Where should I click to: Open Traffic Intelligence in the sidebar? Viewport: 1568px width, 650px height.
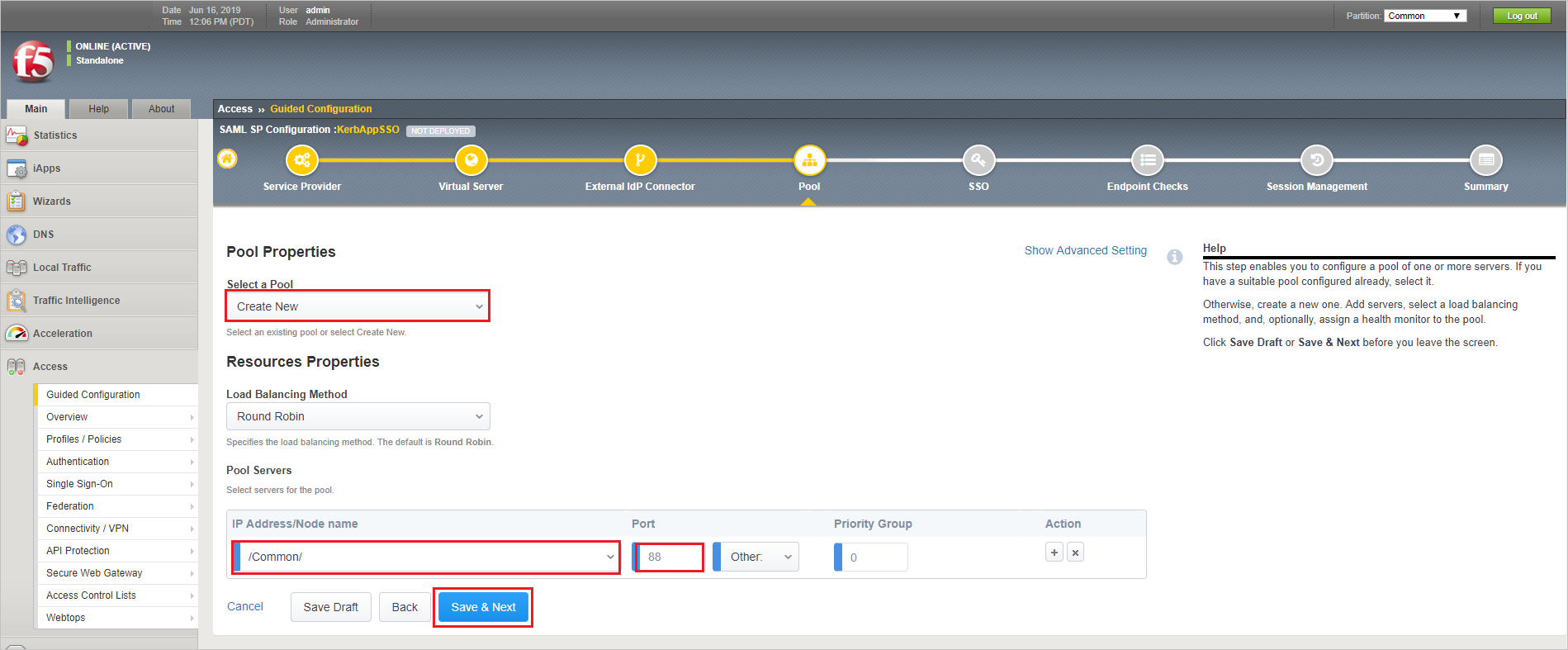(99, 301)
